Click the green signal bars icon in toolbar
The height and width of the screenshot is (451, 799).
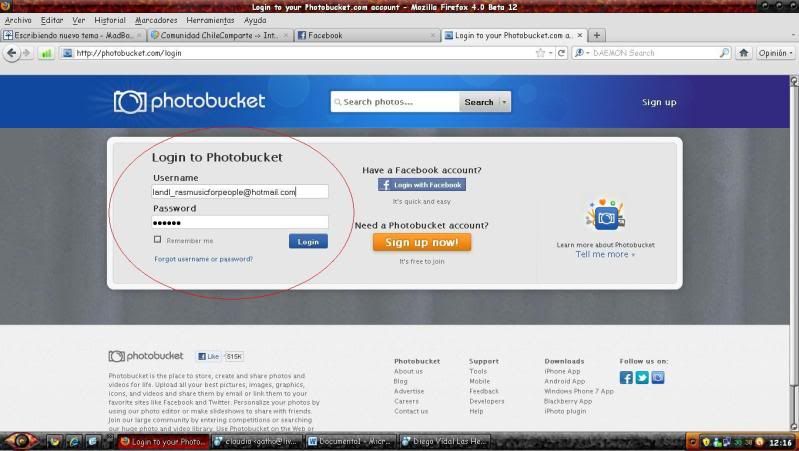(x=46, y=53)
